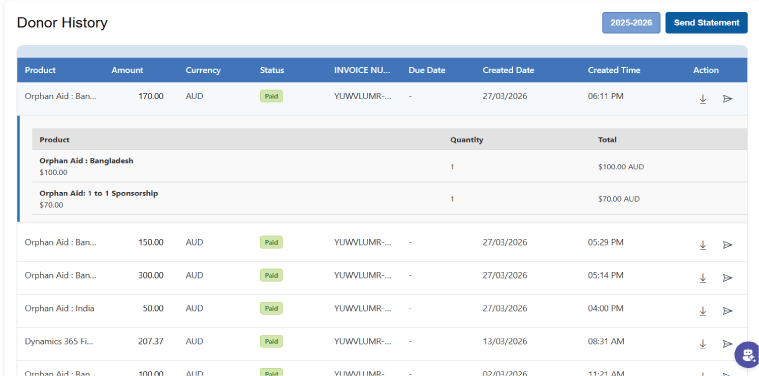The width and height of the screenshot is (759, 376).
Task: Sort by the Created Time column header
Action: point(614,70)
